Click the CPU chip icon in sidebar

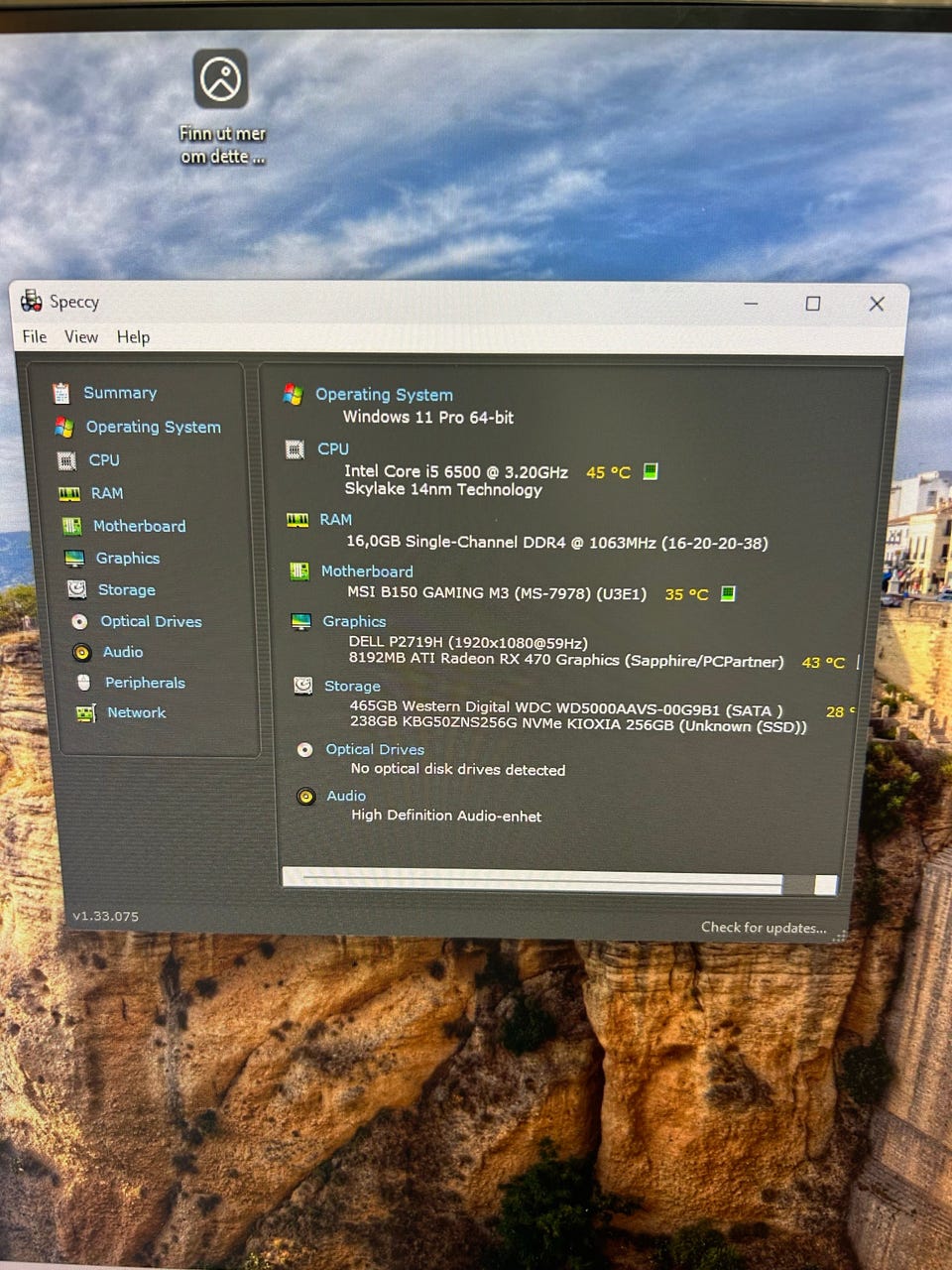coord(66,460)
